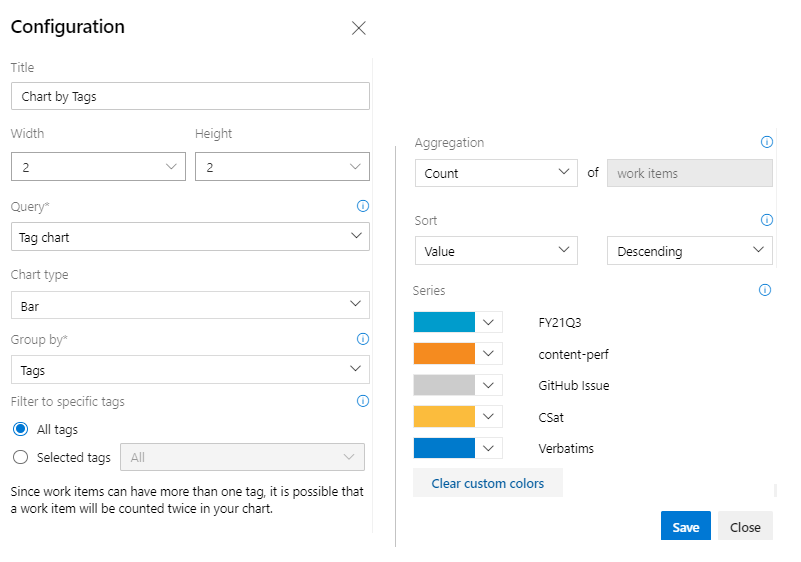Click the Close button
Screen dimensions: 801x562
[745, 526]
